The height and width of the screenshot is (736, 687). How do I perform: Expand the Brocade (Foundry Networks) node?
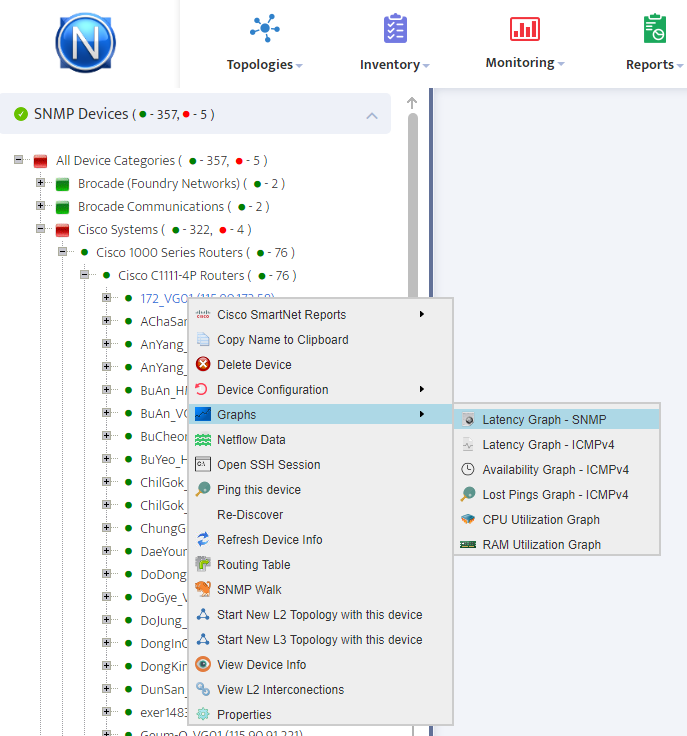[x=40, y=183]
